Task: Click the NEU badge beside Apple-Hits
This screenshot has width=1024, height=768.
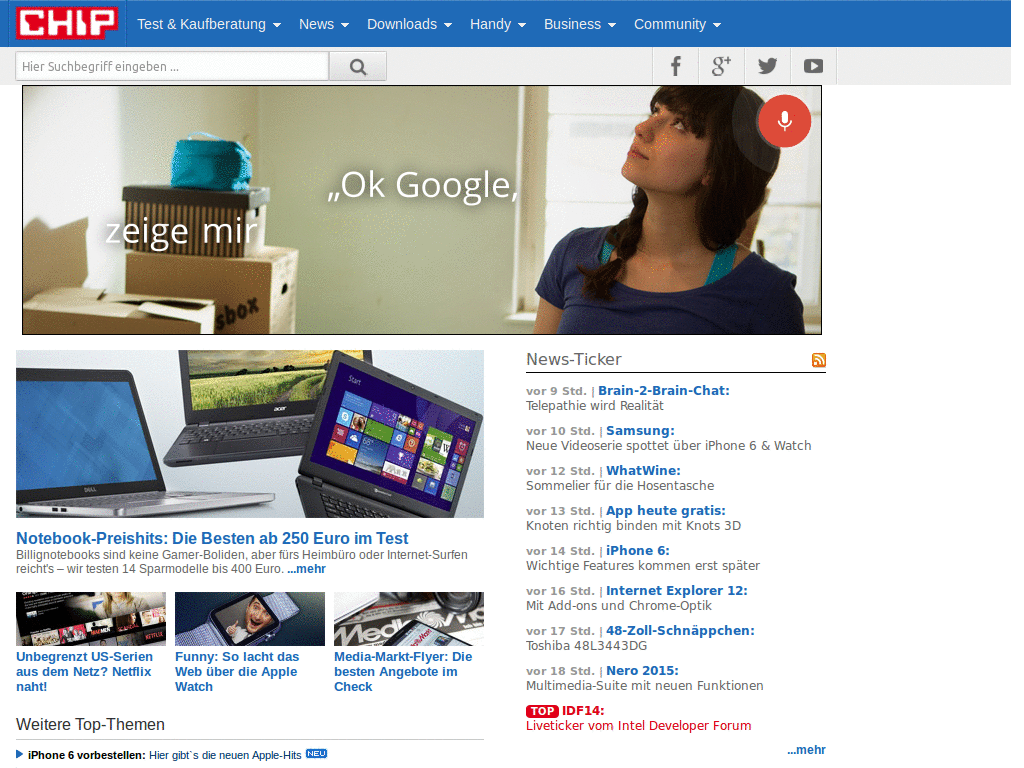Action: pos(316,754)
